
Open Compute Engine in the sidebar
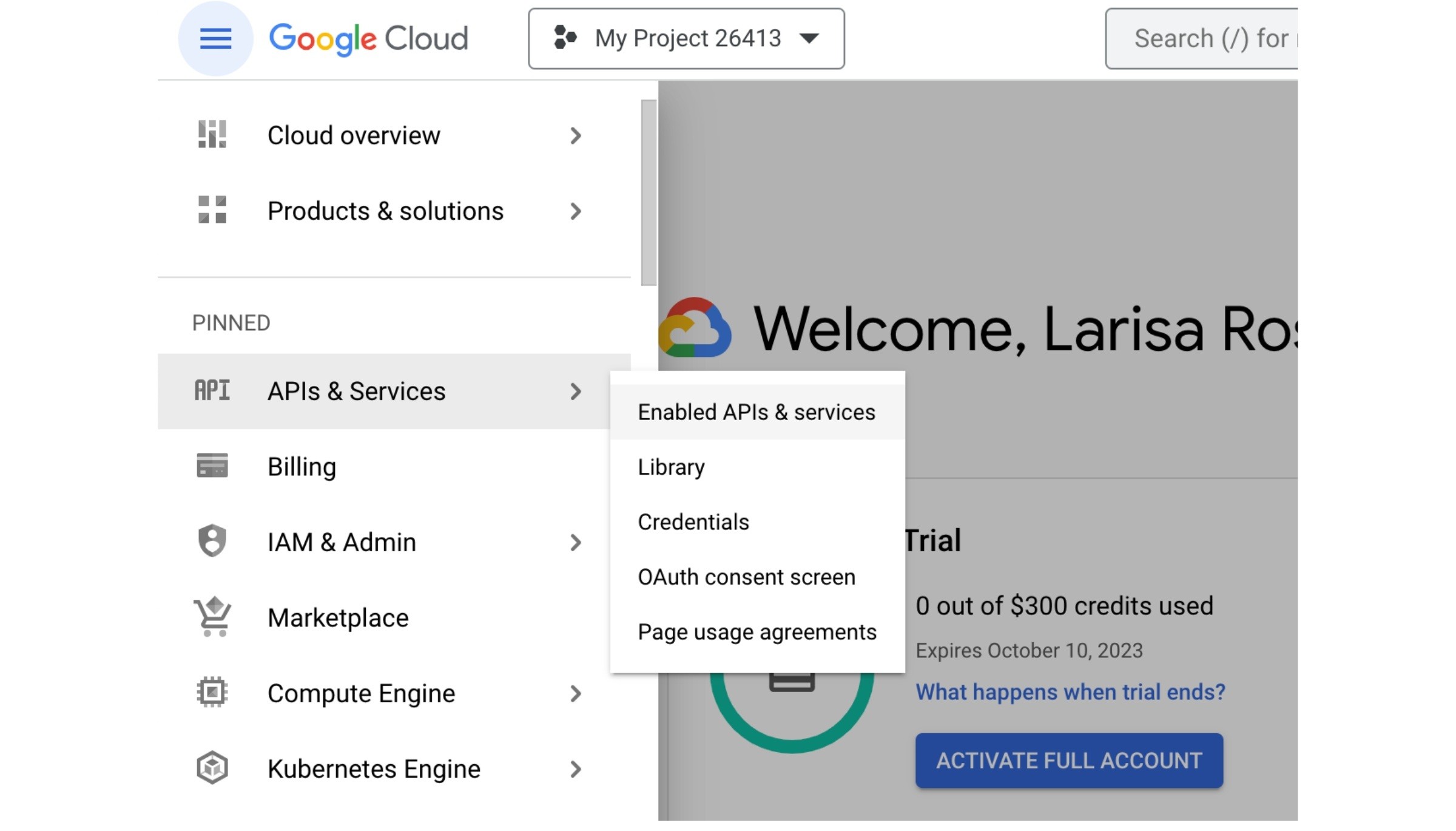tap(394, 694)
